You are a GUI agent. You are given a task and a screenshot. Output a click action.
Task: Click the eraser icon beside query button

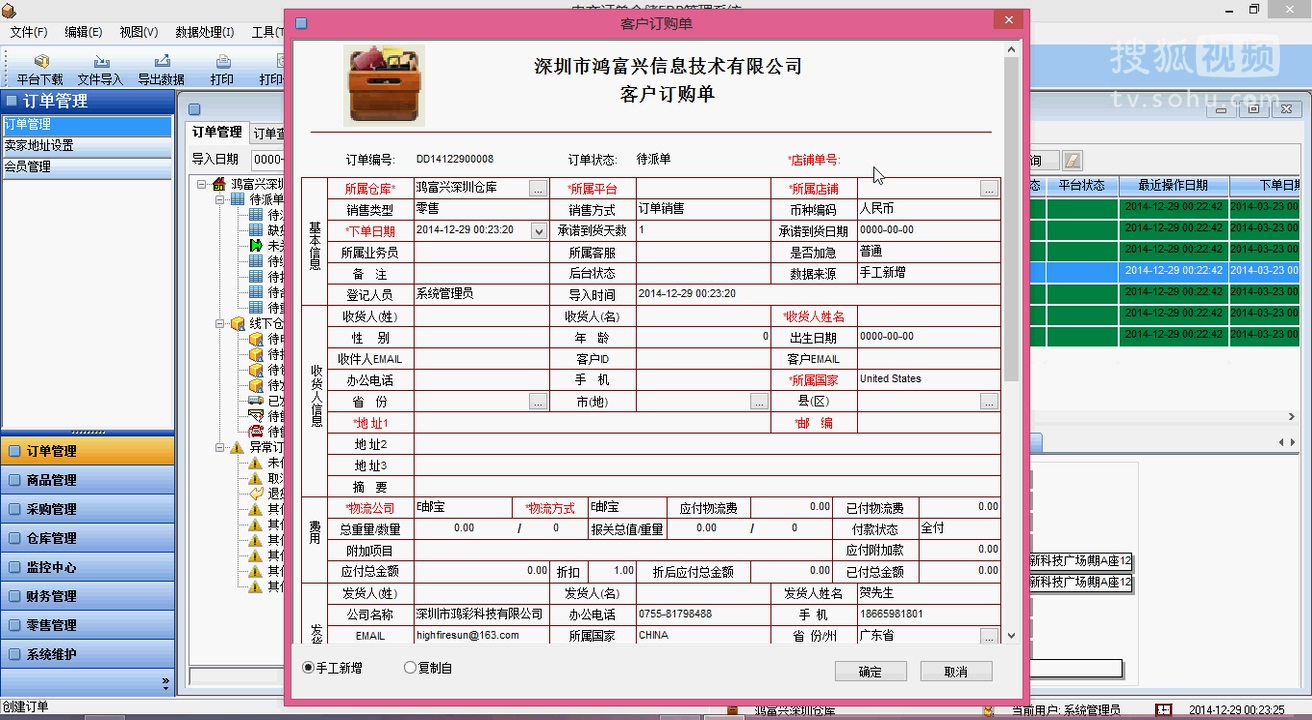pos(1072,160)
